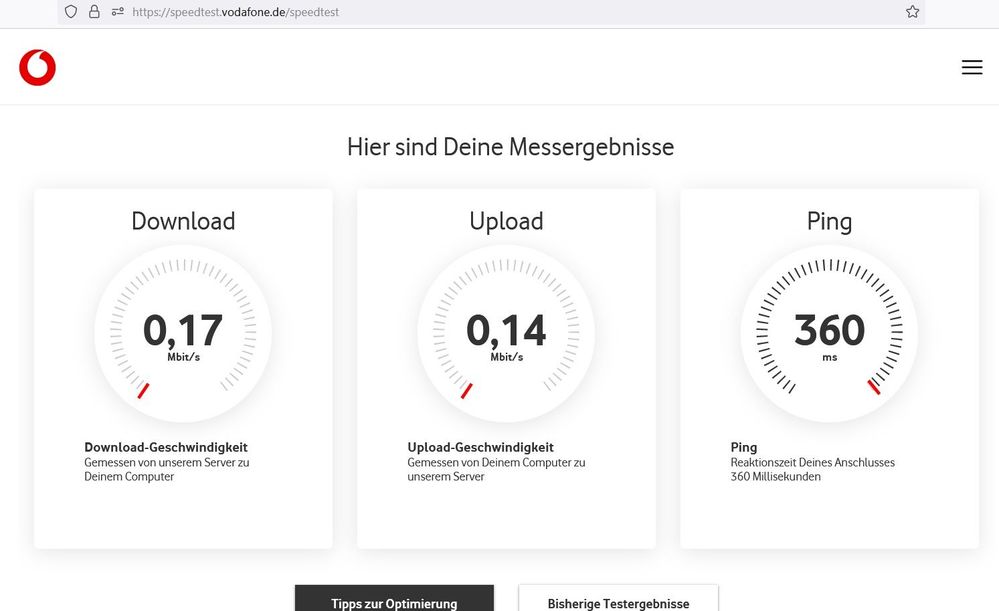999x611 pixels.
Task: Bookmark this page with the star icon
Action: pyautogui.click(x=912, y=11)
